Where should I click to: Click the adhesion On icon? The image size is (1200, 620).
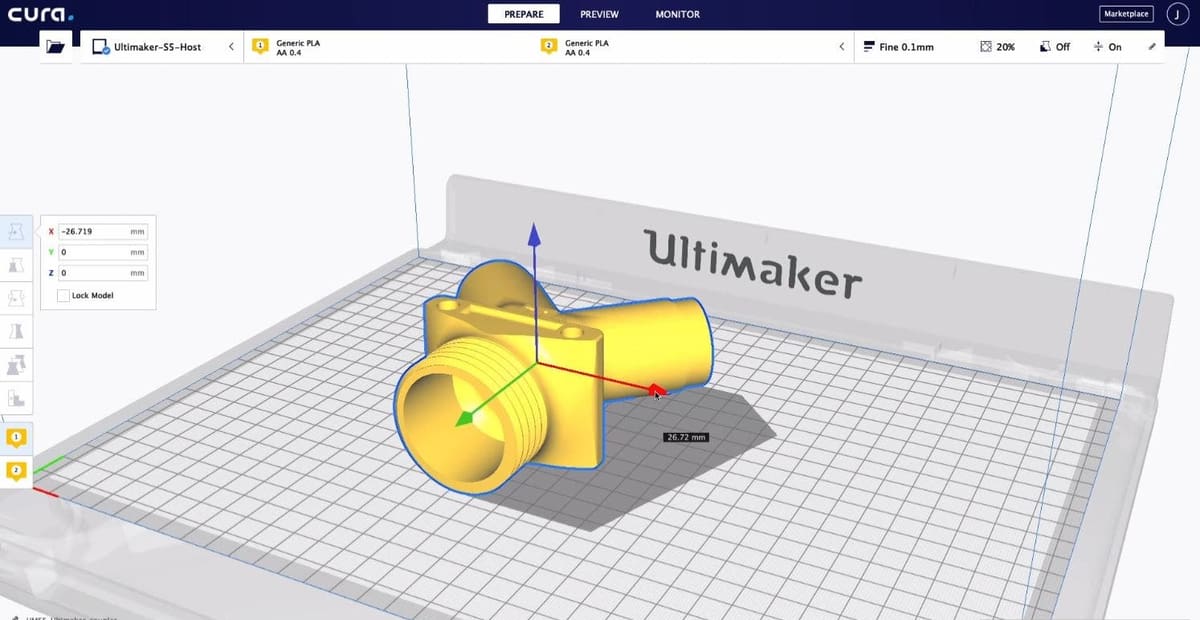pos(1099,47)
